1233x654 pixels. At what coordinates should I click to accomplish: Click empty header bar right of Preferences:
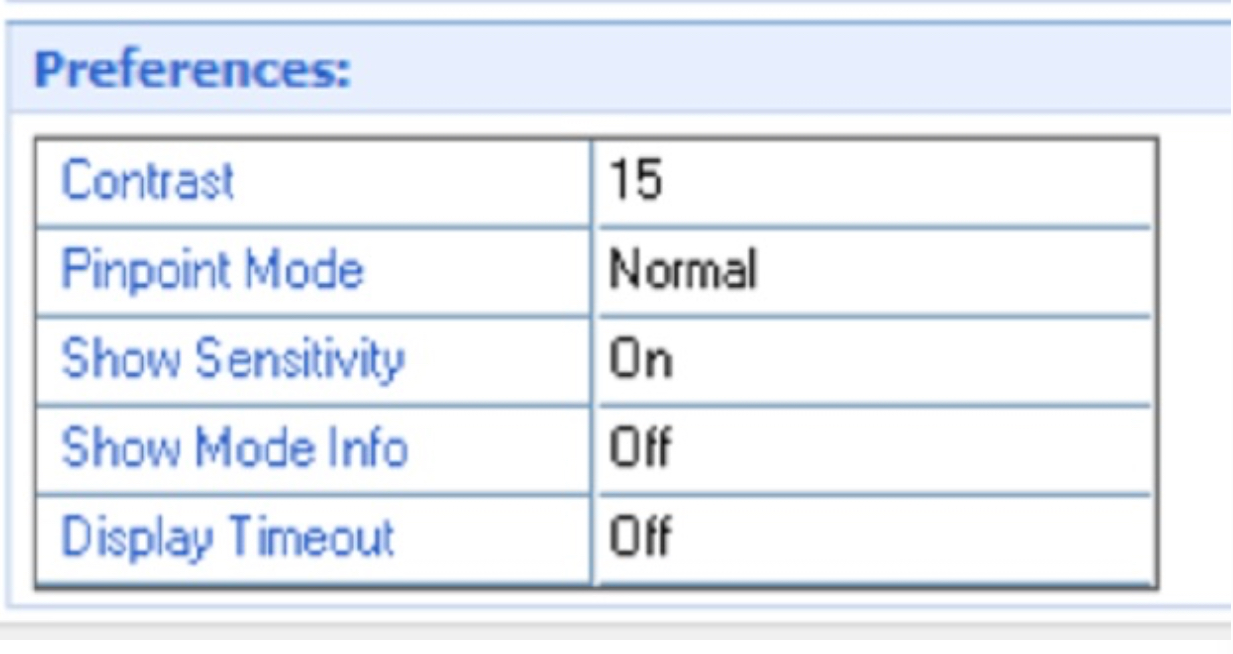tap(790, 72)
